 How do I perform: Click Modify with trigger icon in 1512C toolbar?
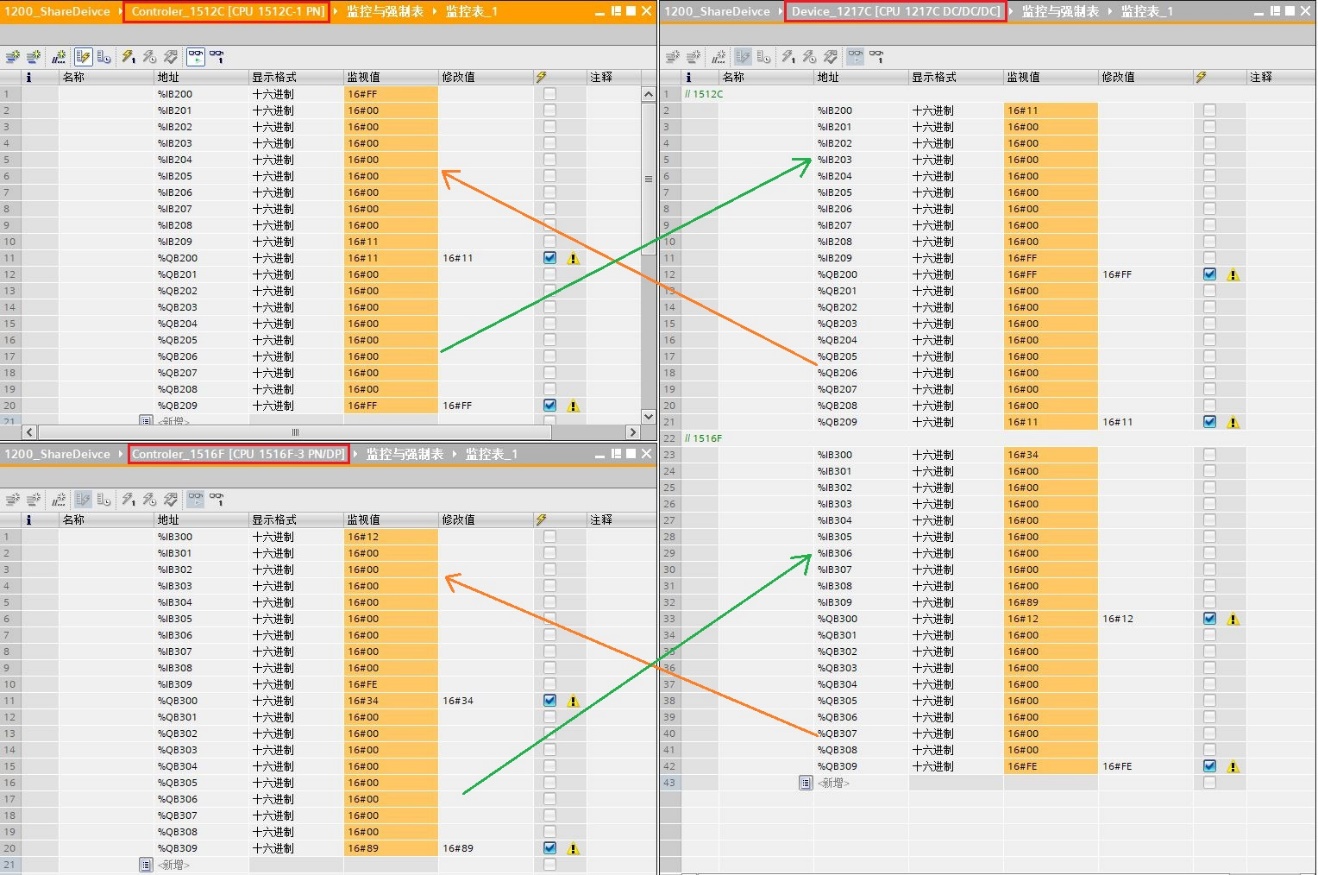[x=149, y=57]
